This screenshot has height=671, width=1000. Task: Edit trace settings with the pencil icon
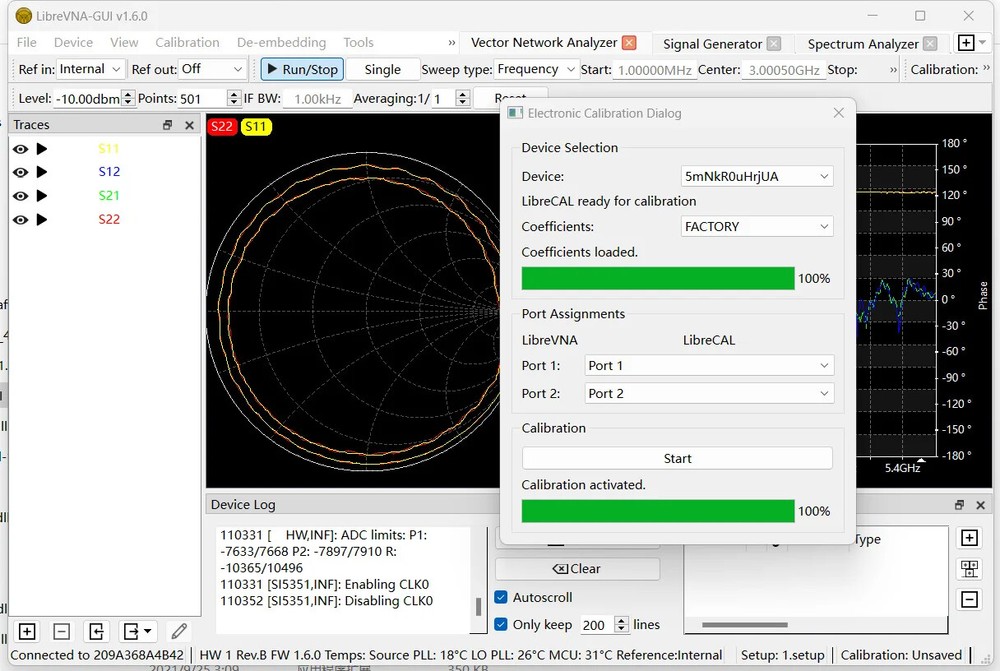click(178, 631)
